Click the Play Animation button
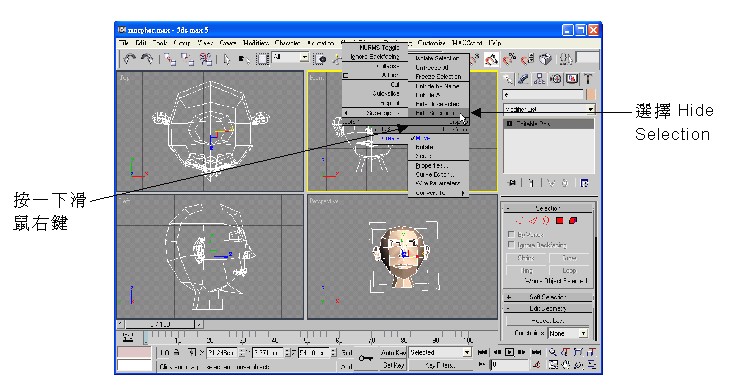Screen dimensions: 730x391 coord(510,353)
